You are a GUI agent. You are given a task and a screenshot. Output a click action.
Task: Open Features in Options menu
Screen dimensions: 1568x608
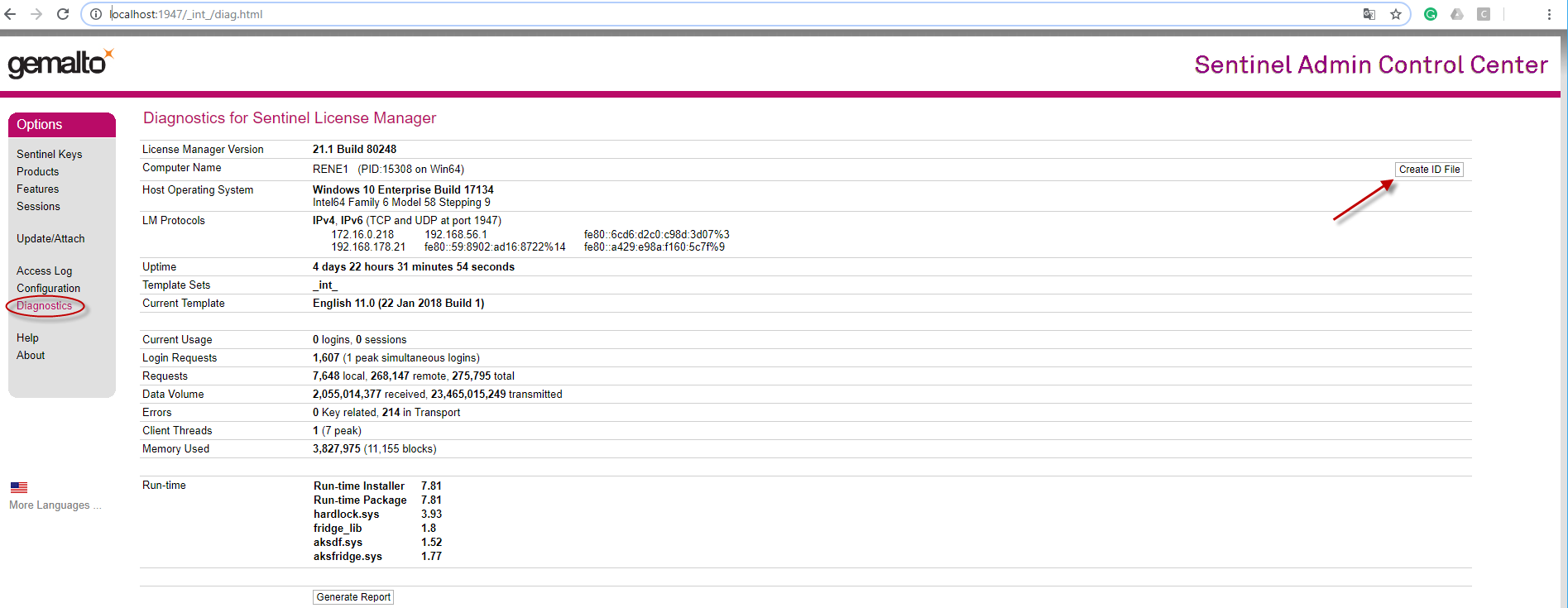[x=38, y=189]
